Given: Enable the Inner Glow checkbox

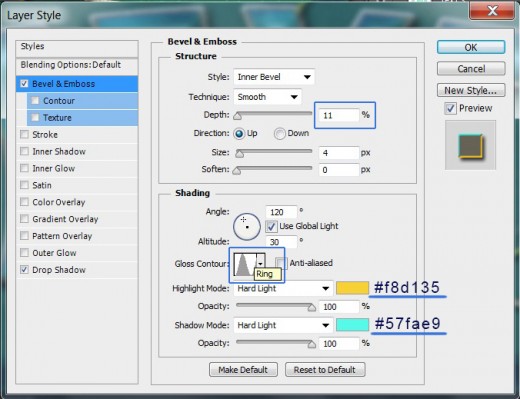Looking at the screenshot, I should point(24,168).
